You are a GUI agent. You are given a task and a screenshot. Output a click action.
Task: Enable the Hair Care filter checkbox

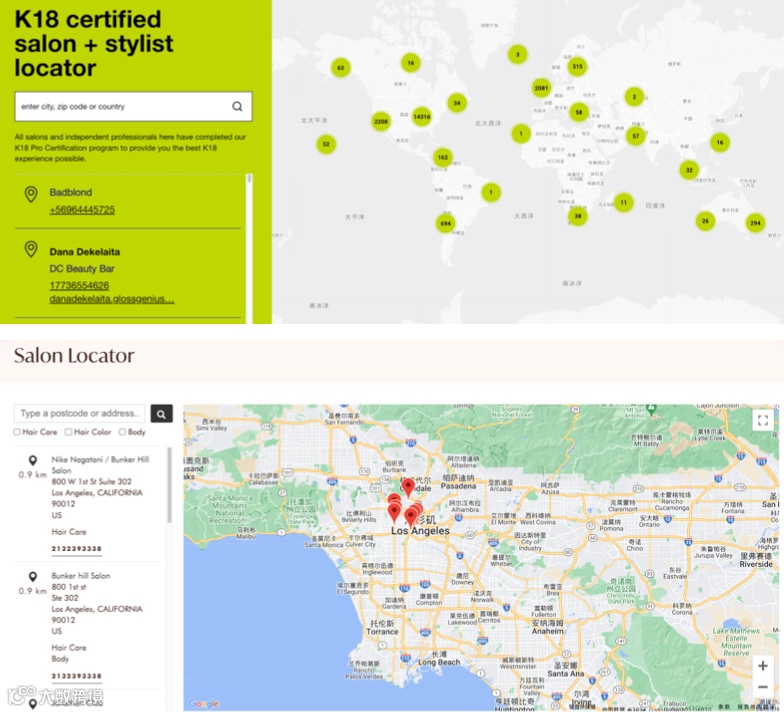(x=17, y=432)
